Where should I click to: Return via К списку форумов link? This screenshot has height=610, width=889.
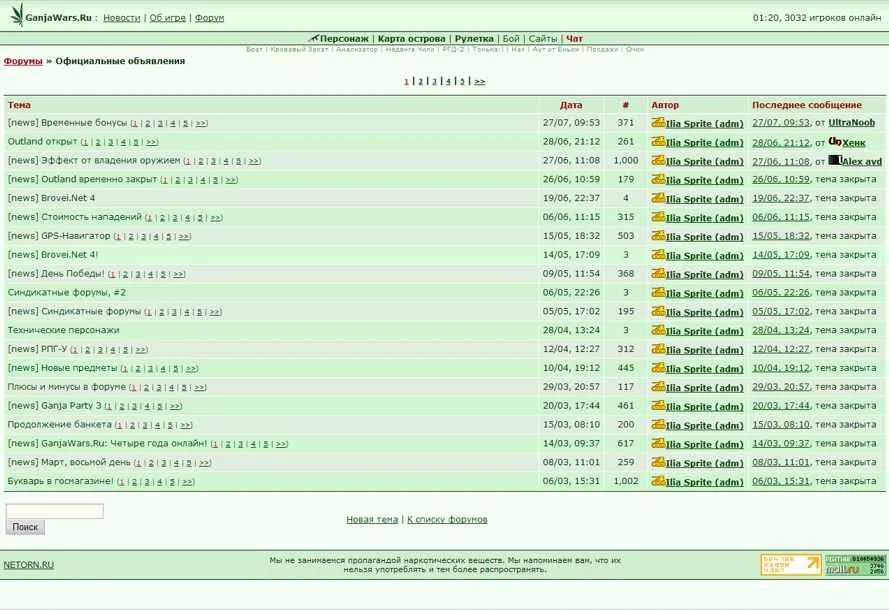coord(447,520)
